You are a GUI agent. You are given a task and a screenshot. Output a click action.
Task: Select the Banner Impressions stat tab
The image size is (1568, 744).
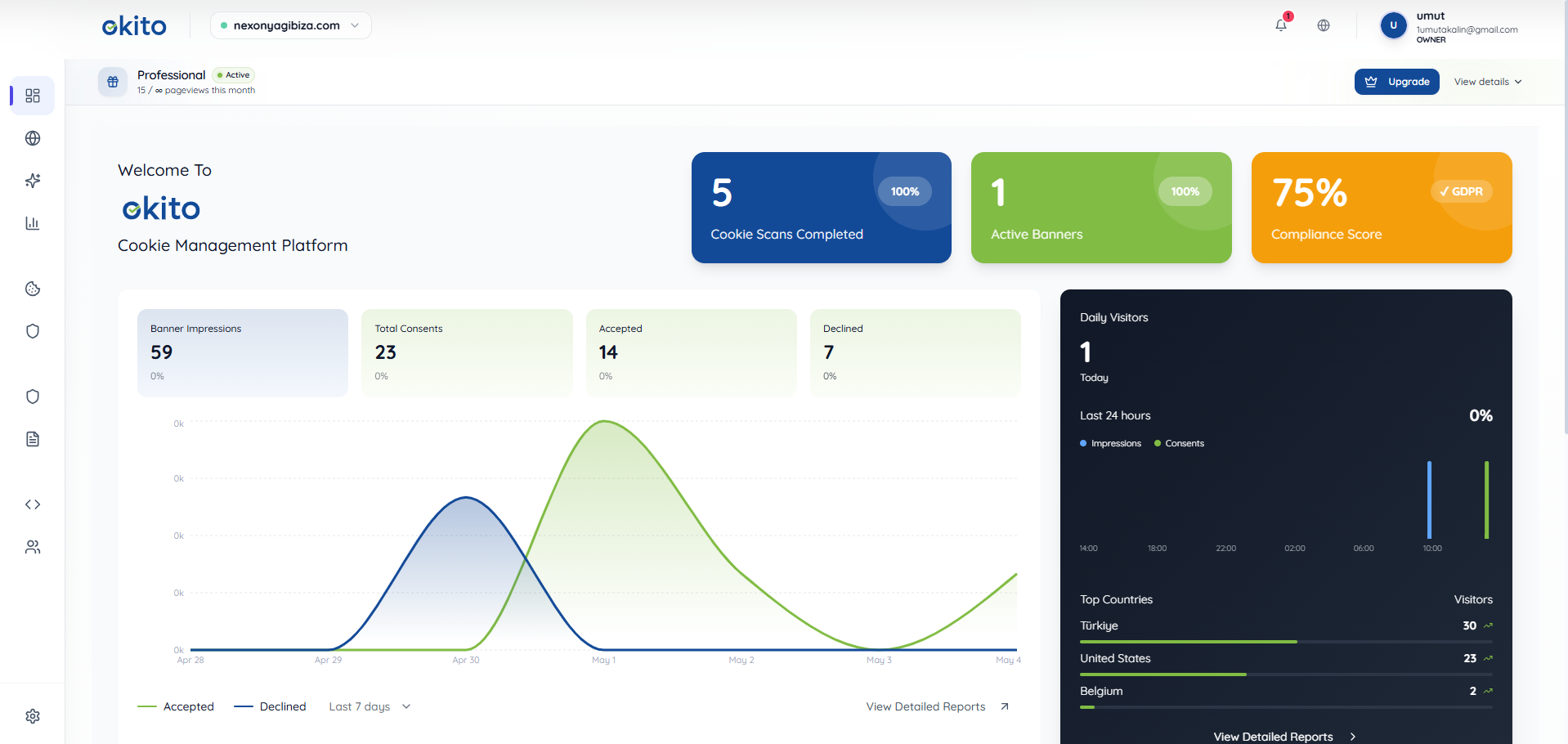tap(243, 353)
